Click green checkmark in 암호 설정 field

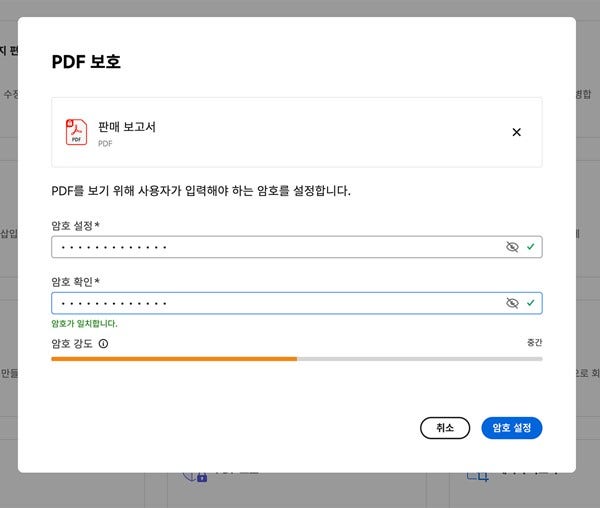click(x=531, y=246)
